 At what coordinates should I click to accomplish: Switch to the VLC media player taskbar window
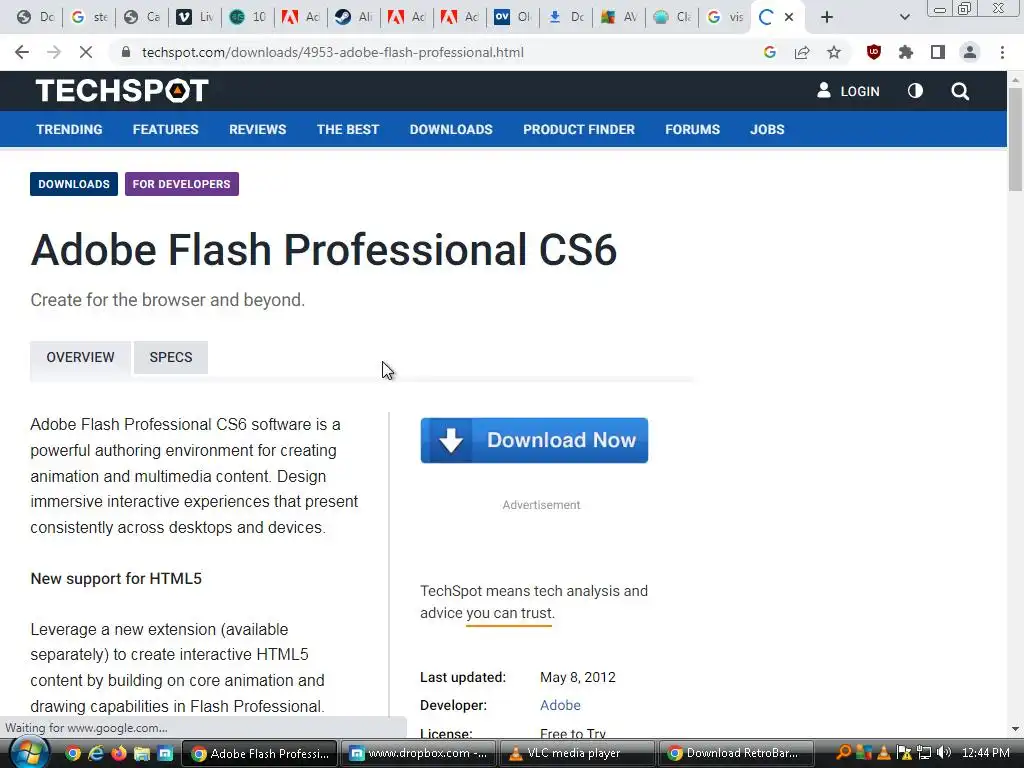[576, 753]
